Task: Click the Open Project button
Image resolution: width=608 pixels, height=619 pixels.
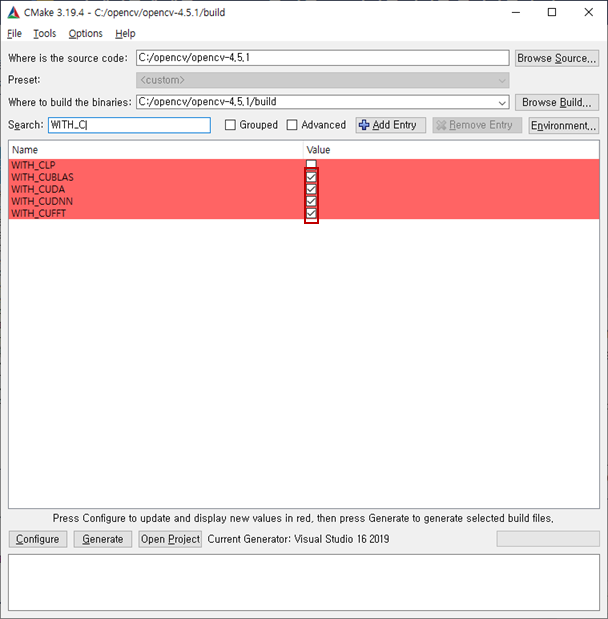Action: click(x=170, y=539)
